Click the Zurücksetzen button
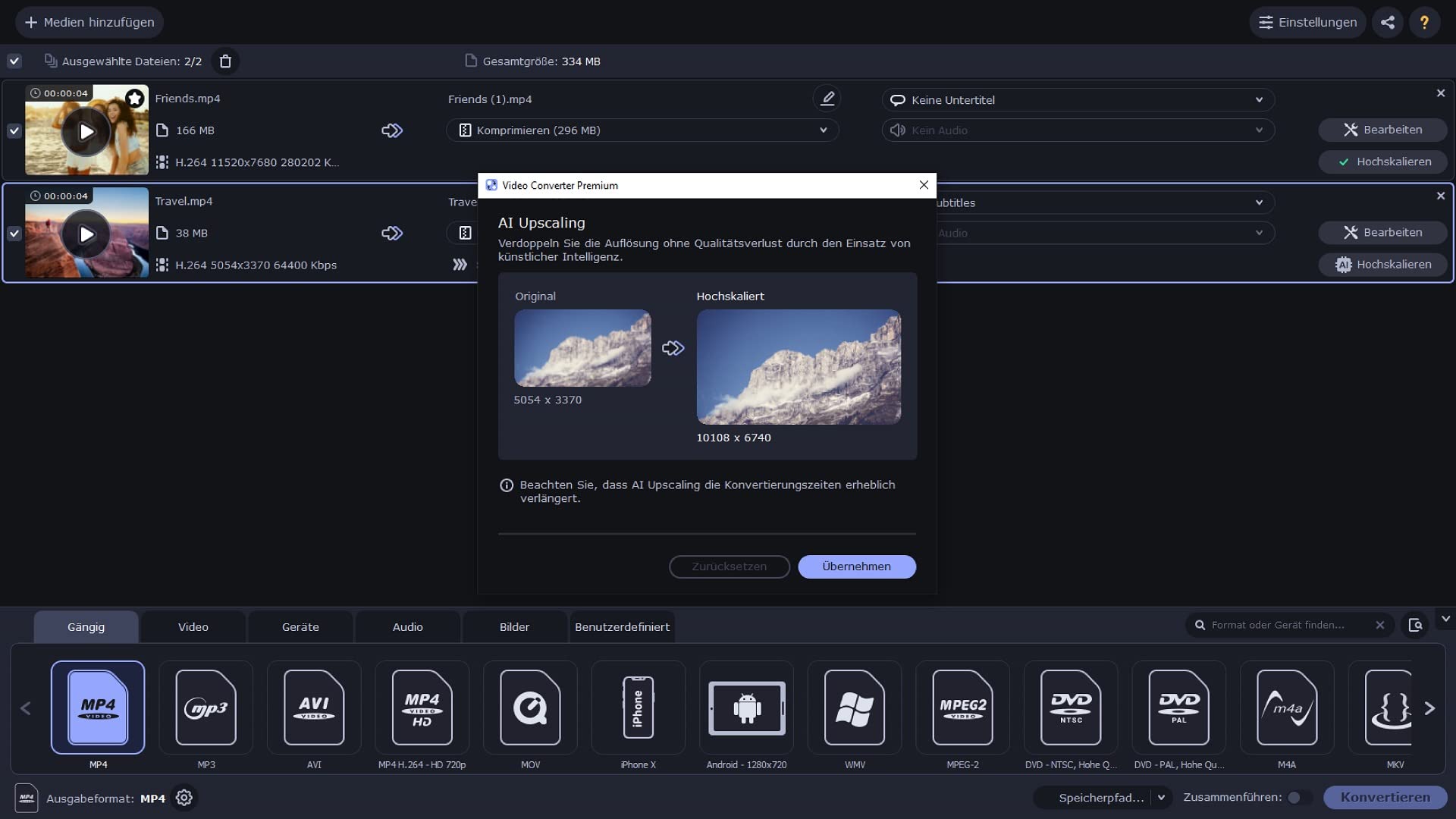The width and height of the screenshot is (1456, 819). coord(730,566)
